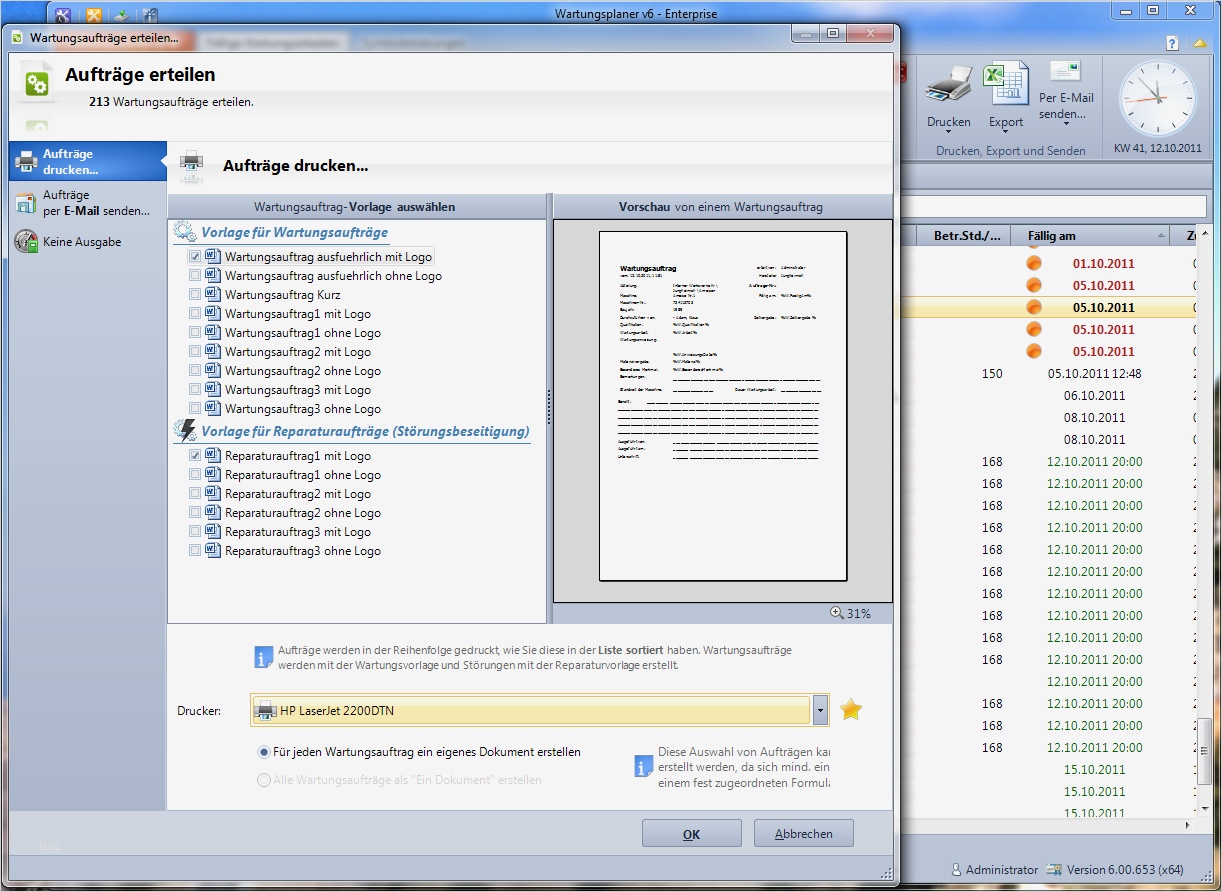The image size is (1222, 892).
Task: Click the envelope Per E-Mail senden icon
Action: pyautogui.click(x=1066, y=73)
